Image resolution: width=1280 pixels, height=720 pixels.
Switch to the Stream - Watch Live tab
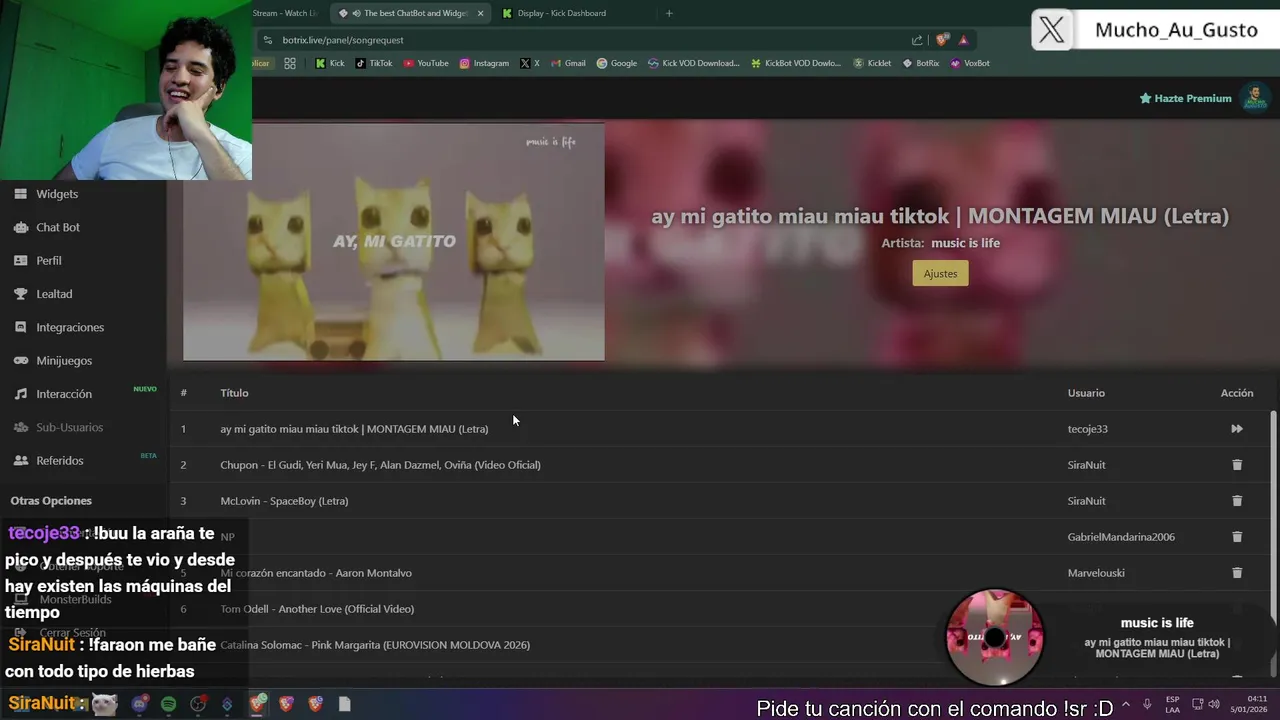[285, 13]
